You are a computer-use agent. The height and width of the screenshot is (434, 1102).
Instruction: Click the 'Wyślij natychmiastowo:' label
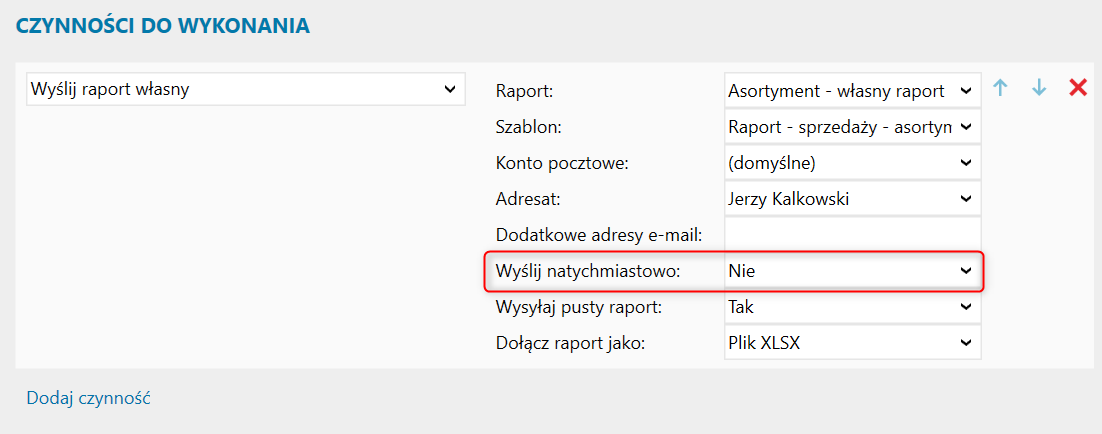pos(588,271)
